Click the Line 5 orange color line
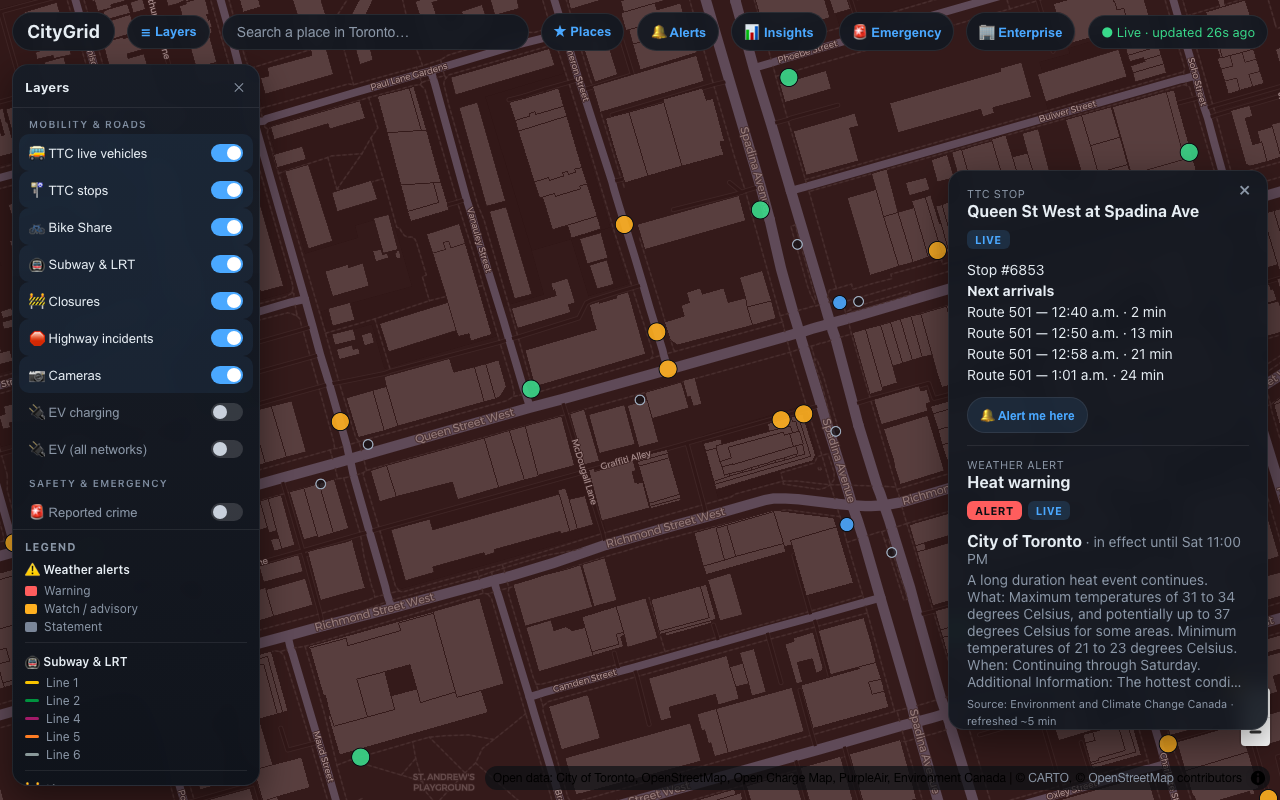The width and height of the screenshot is (1280, 800). click(x=32, y=737)
